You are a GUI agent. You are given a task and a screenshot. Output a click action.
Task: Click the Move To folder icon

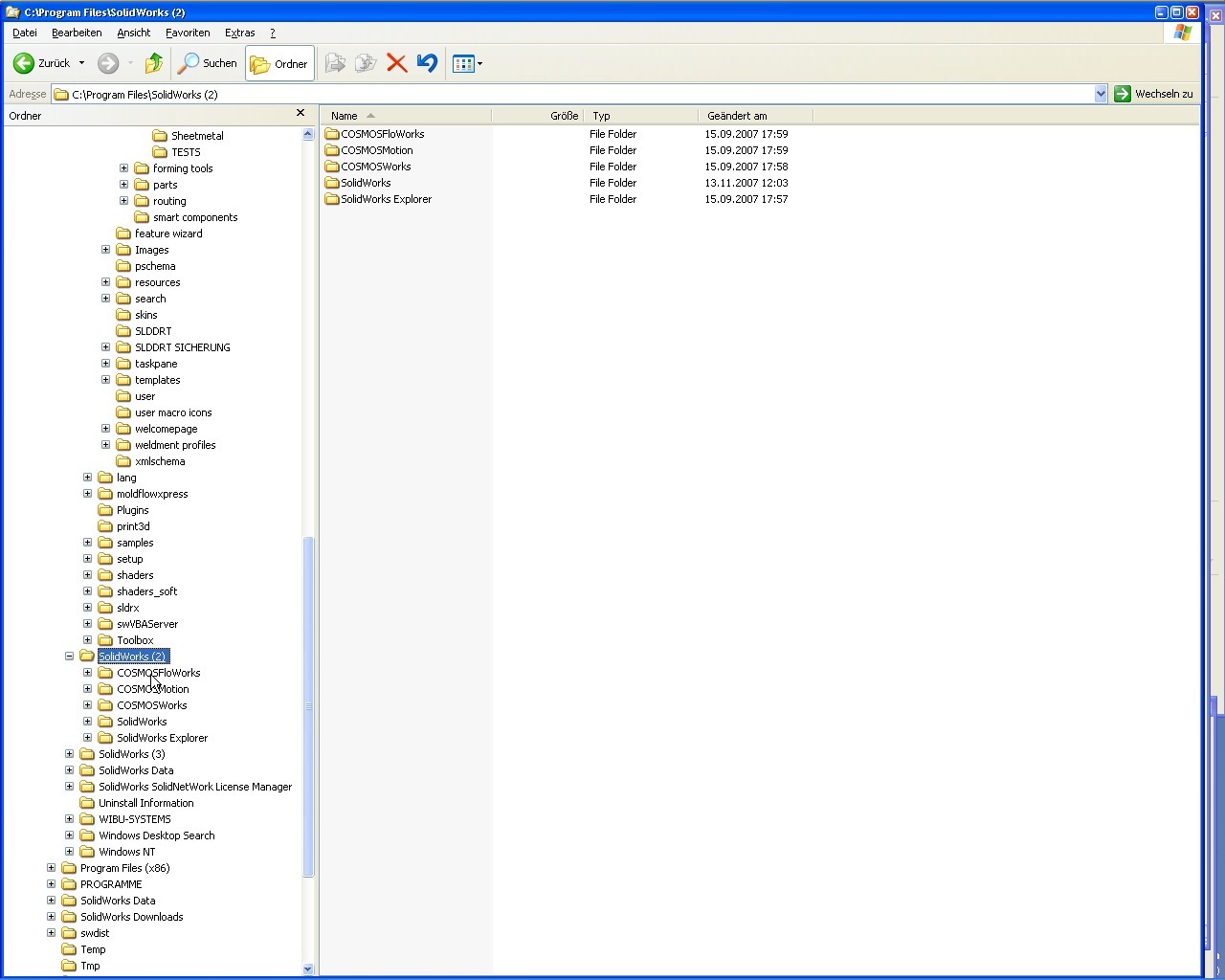(x=335, y=63)
